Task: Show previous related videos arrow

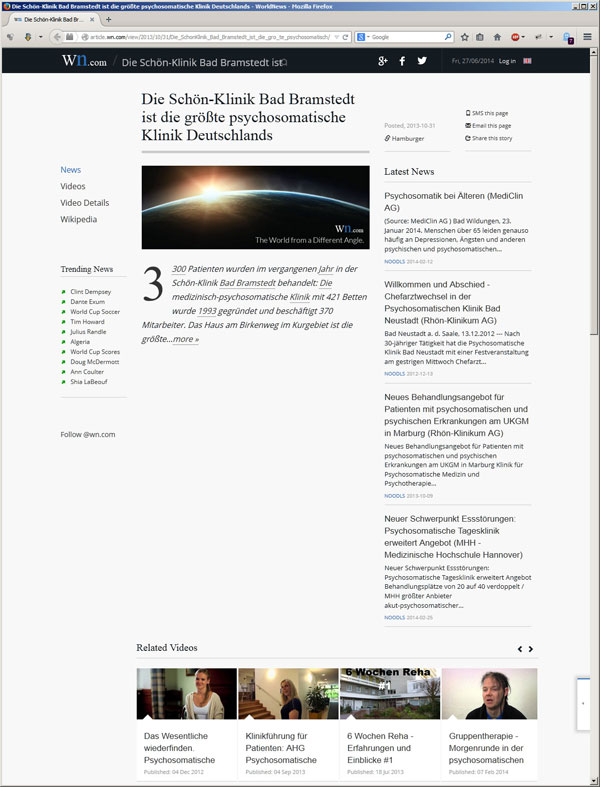Action: tap(520, 649)
